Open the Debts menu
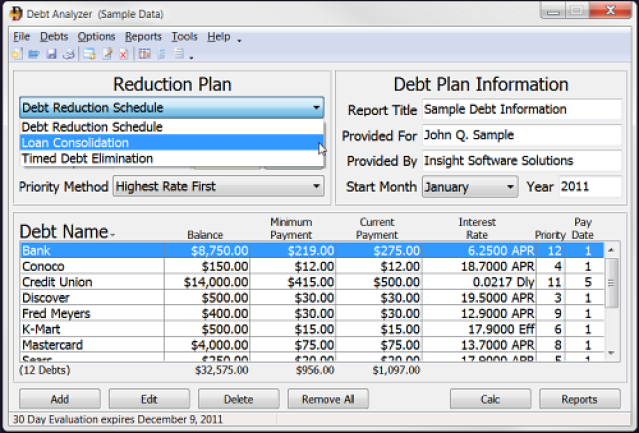Viewport: 639px width, 433px height. coord(54,37)
